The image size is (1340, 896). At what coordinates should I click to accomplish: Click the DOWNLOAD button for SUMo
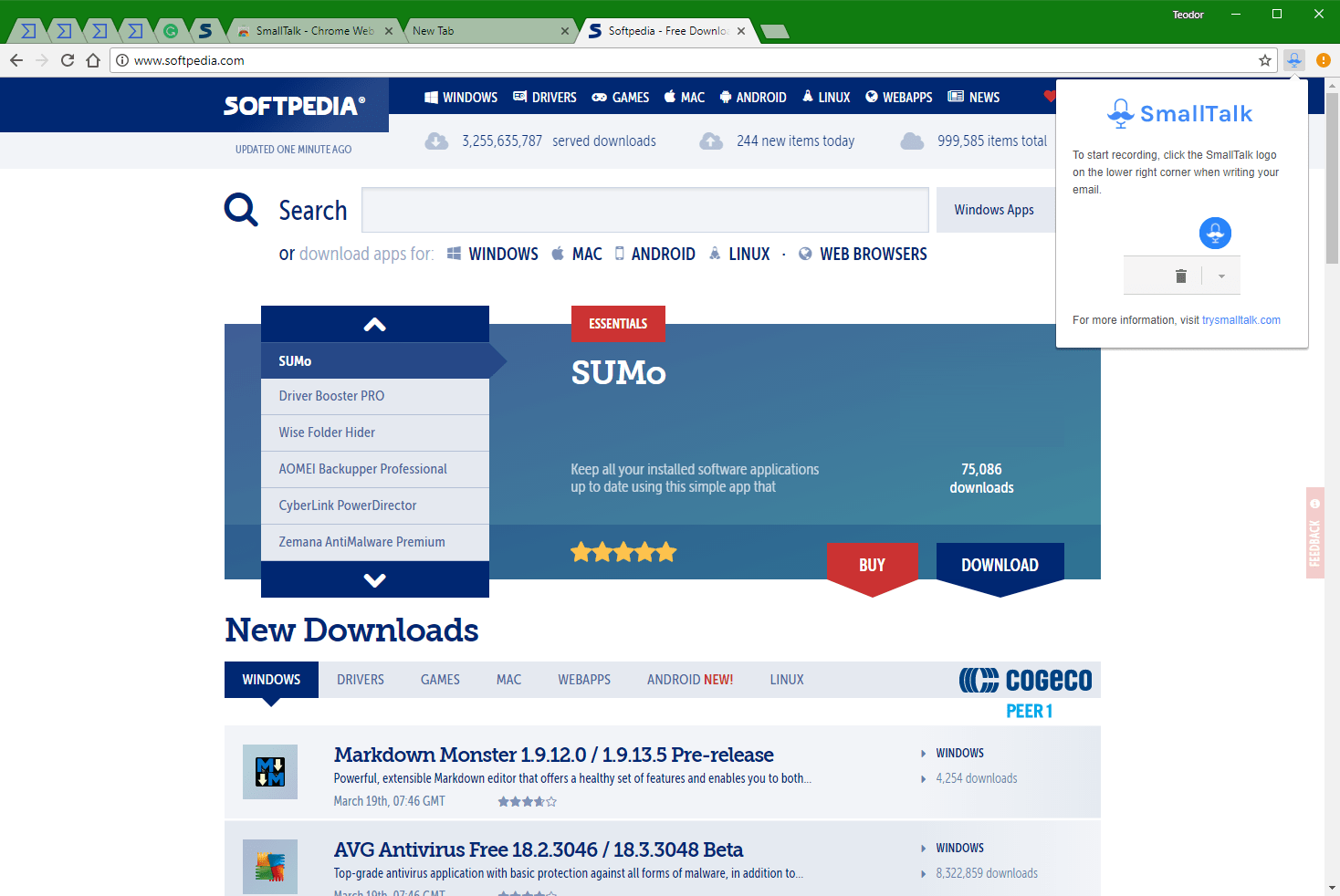[1000, 565]
